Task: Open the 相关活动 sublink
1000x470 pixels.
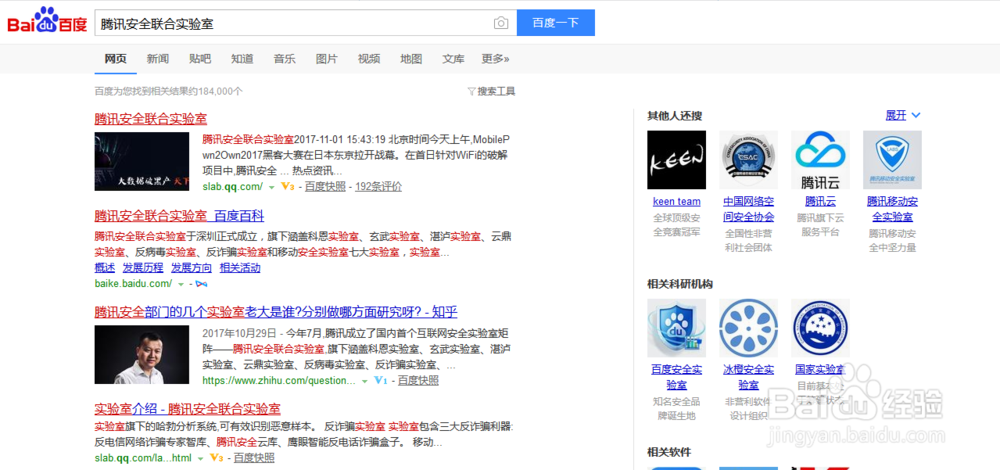Action: (x=240, y=267)
